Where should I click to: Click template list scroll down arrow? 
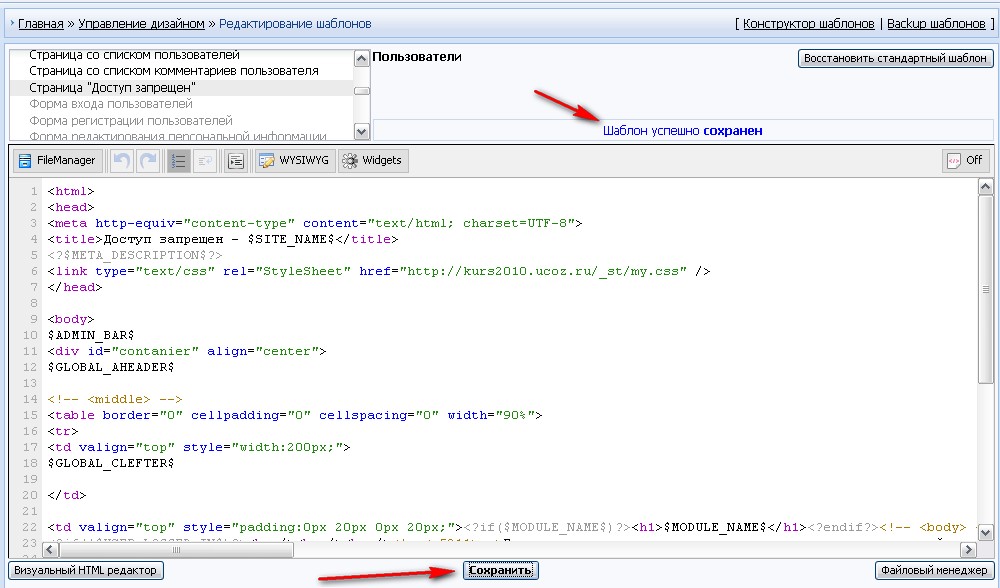[362, 132]
